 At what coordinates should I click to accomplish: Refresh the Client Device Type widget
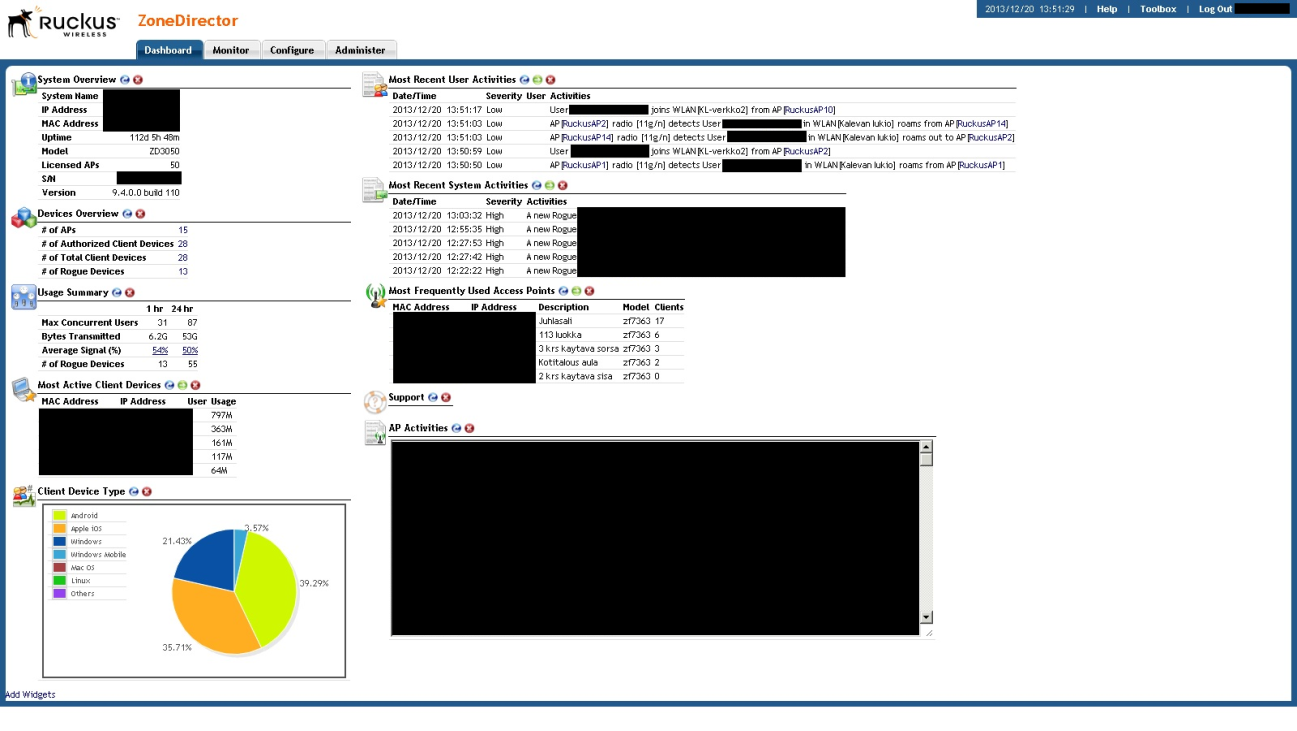click(134, 491)
